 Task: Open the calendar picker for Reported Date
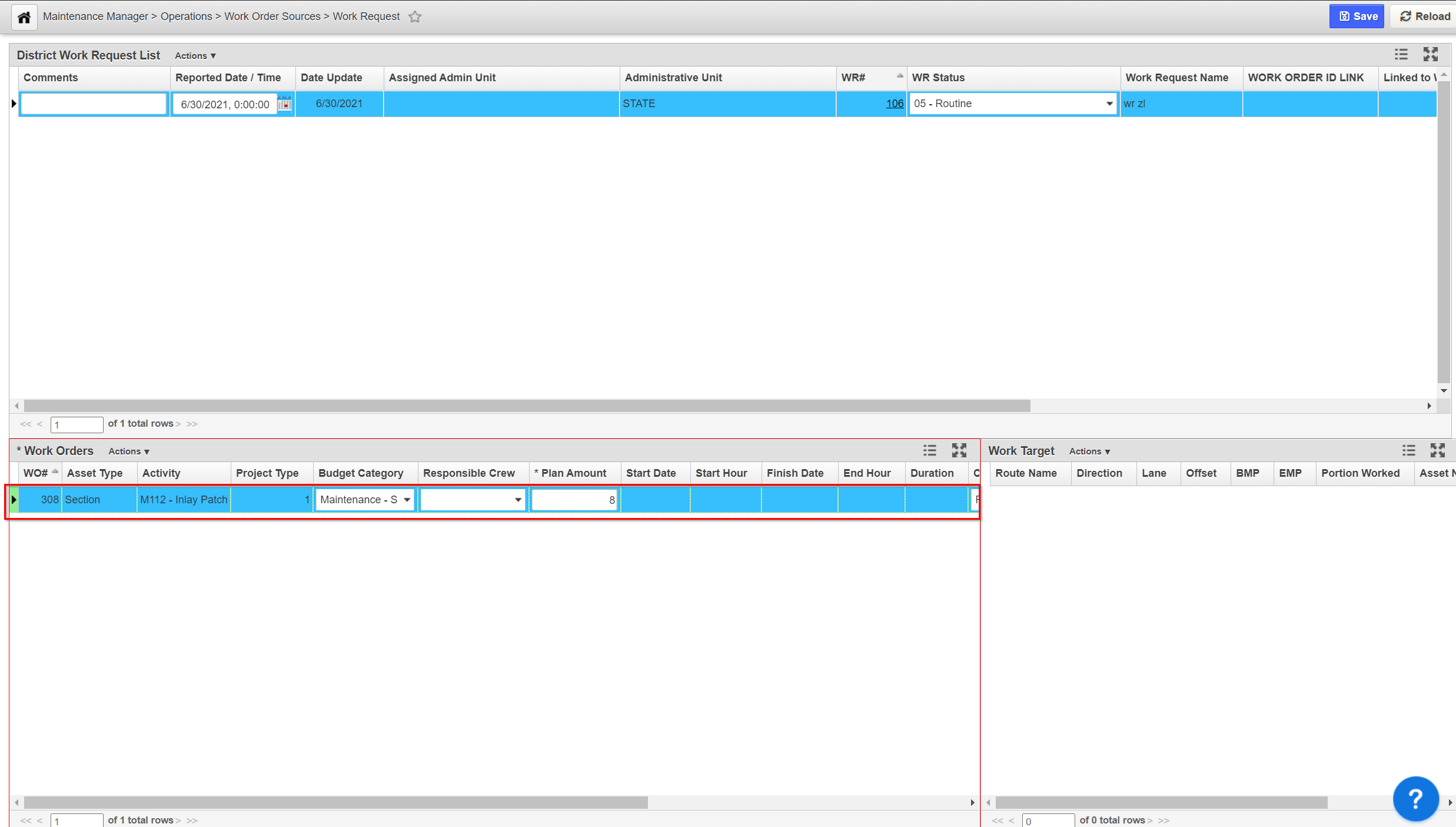[285, 104]
